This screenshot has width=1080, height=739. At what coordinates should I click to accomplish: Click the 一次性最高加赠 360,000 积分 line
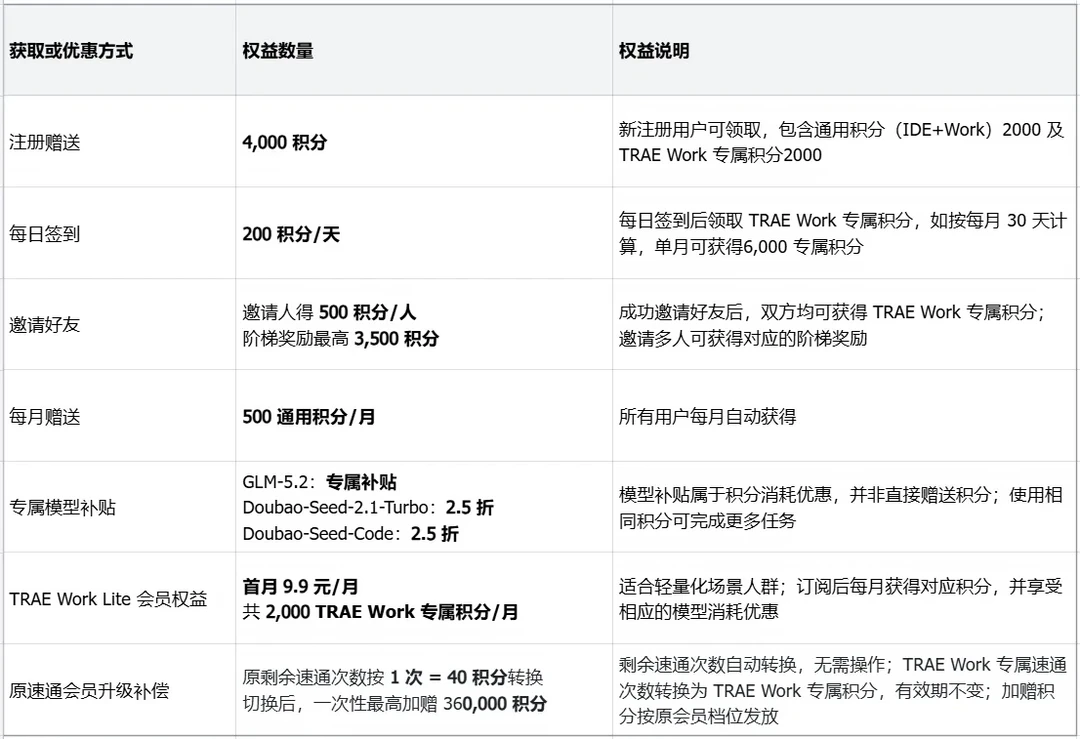[395, 704]
